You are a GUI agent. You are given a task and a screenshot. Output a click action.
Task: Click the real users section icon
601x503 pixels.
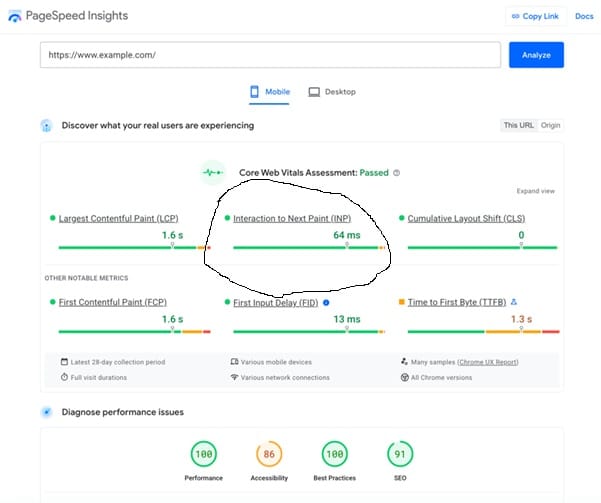(46, 125)
